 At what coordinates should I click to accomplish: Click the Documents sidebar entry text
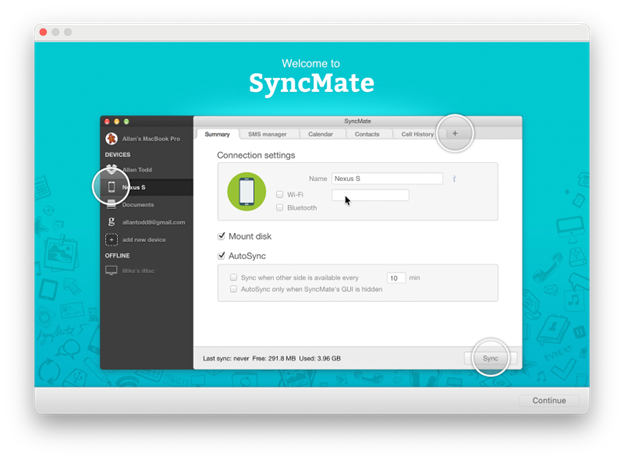click(x=138, y=205)
